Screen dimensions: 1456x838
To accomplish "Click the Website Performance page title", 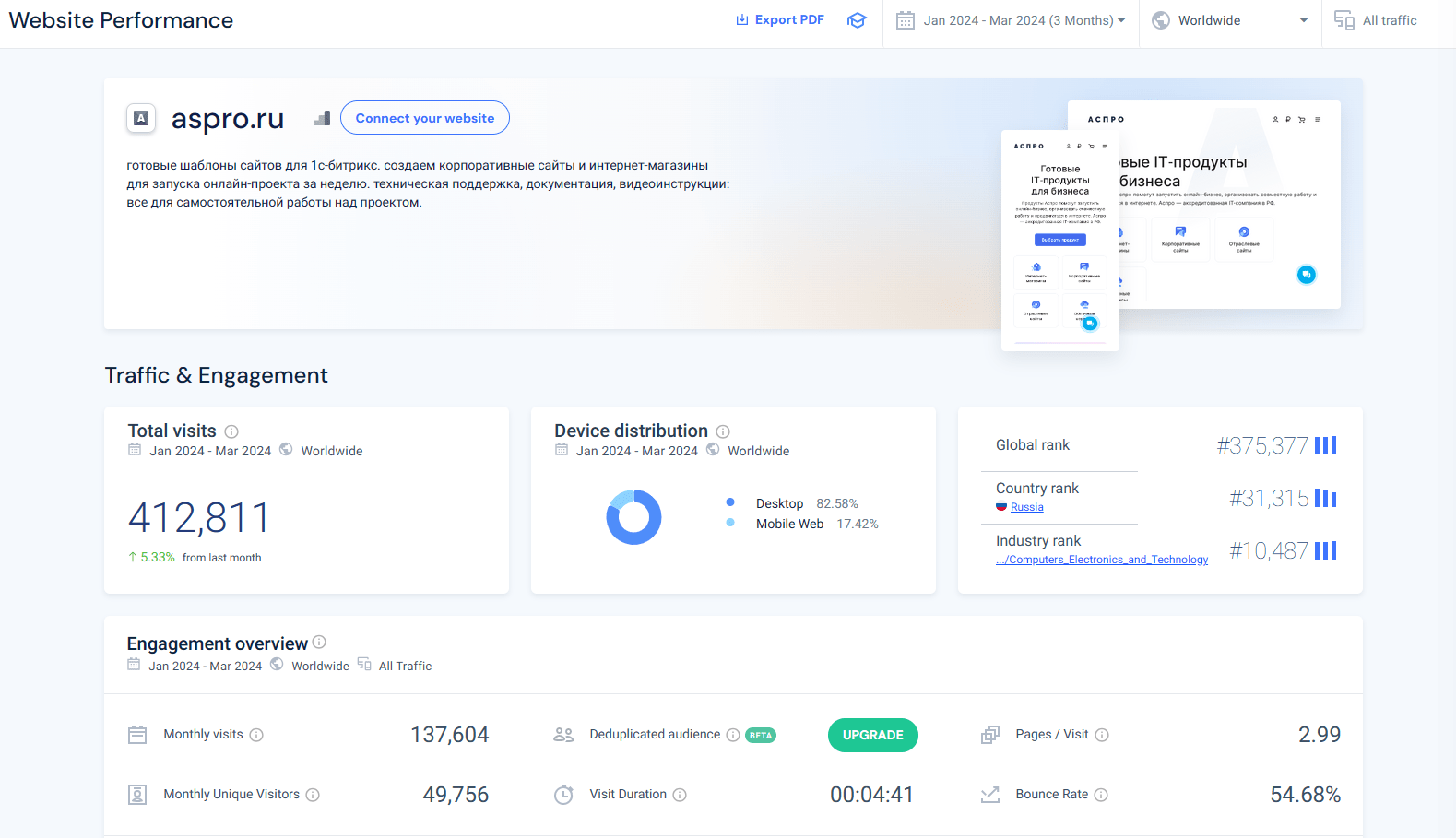I will tap(121, 20).
